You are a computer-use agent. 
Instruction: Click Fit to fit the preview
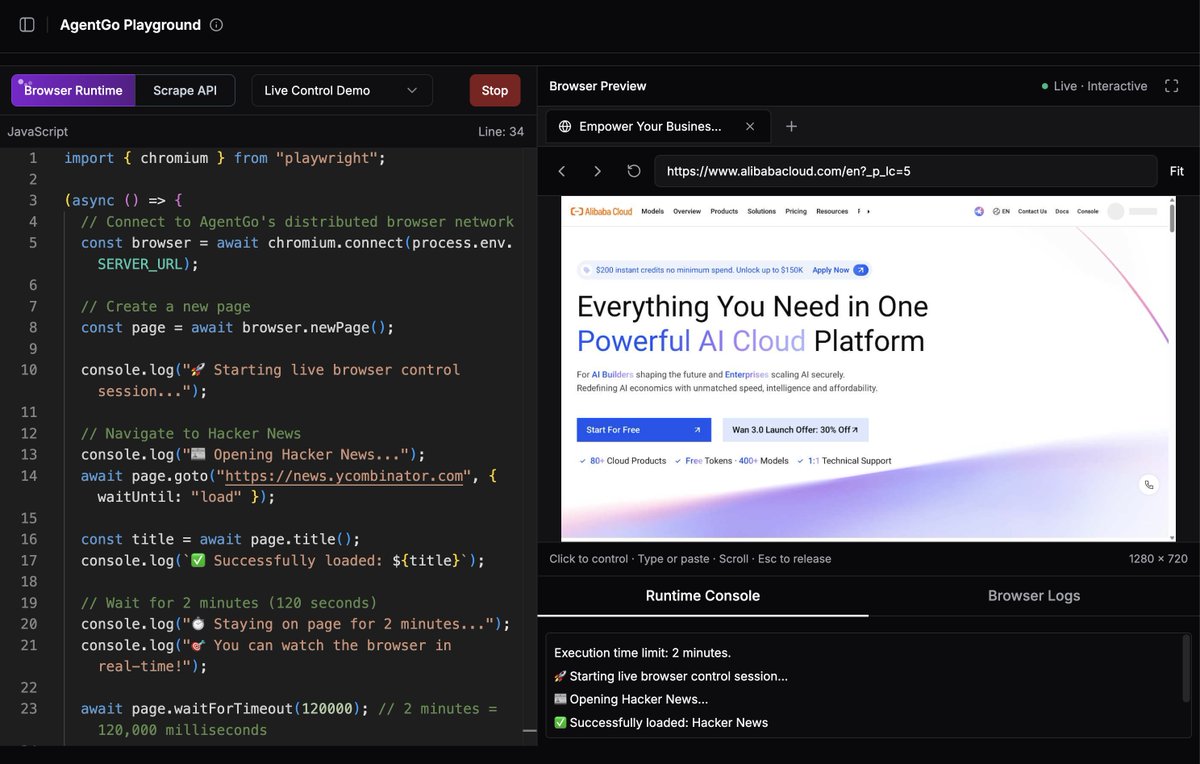(1177, 171)
